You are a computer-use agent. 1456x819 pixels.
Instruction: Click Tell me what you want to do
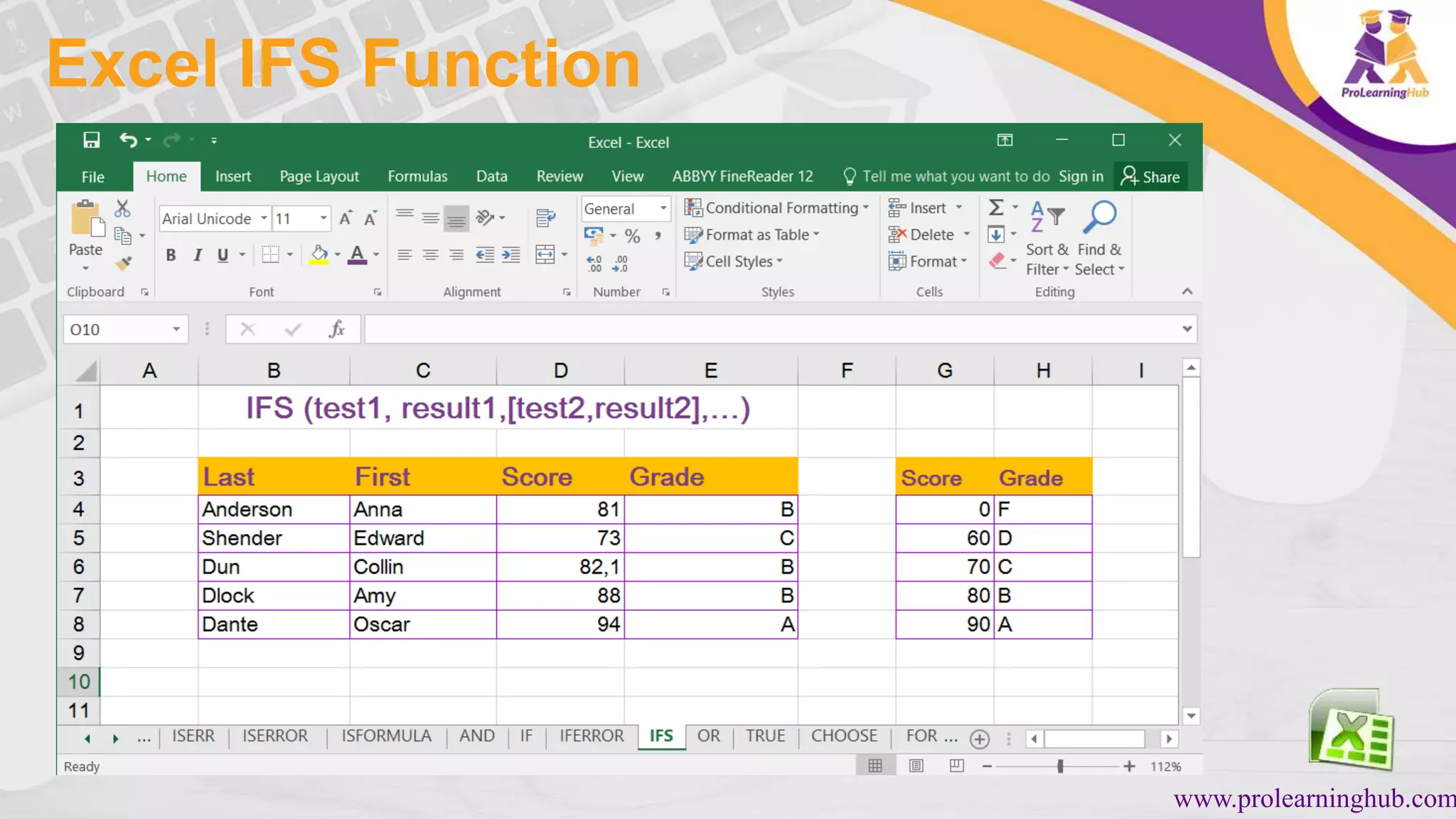pos(946,176)
